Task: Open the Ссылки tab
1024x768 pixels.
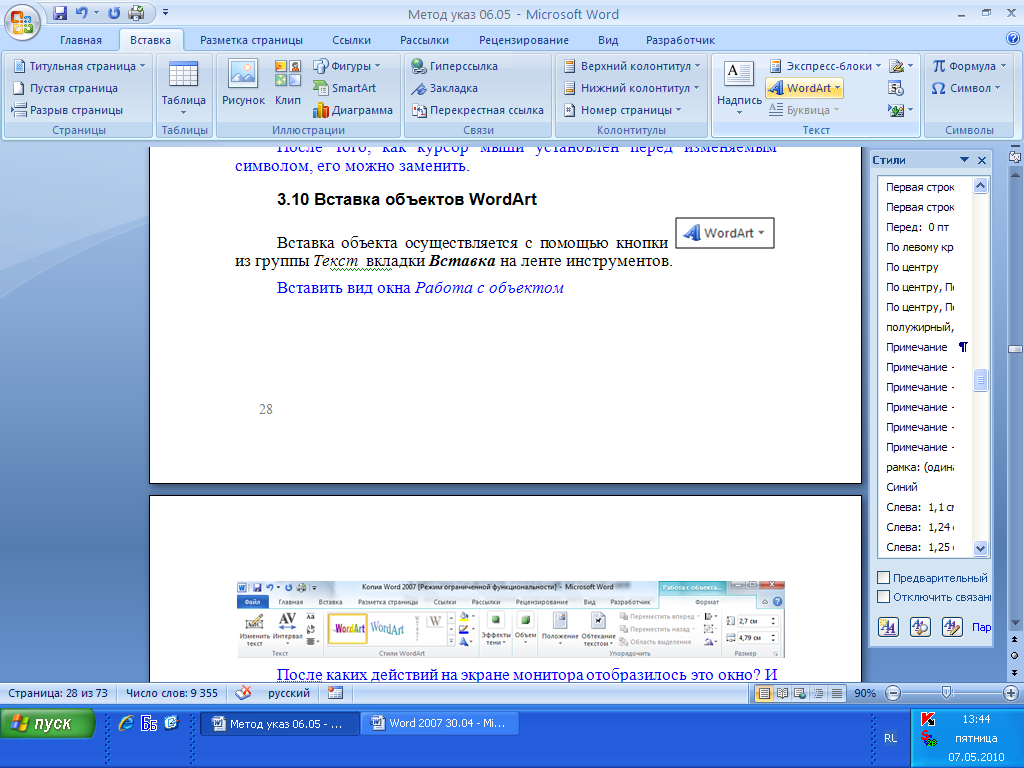Action: [x=351, y=40]
